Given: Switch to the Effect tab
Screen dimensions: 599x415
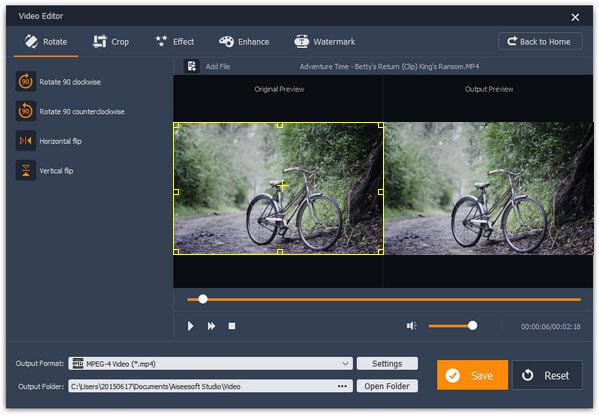Looking at the screenshot, I should (175, 42).
